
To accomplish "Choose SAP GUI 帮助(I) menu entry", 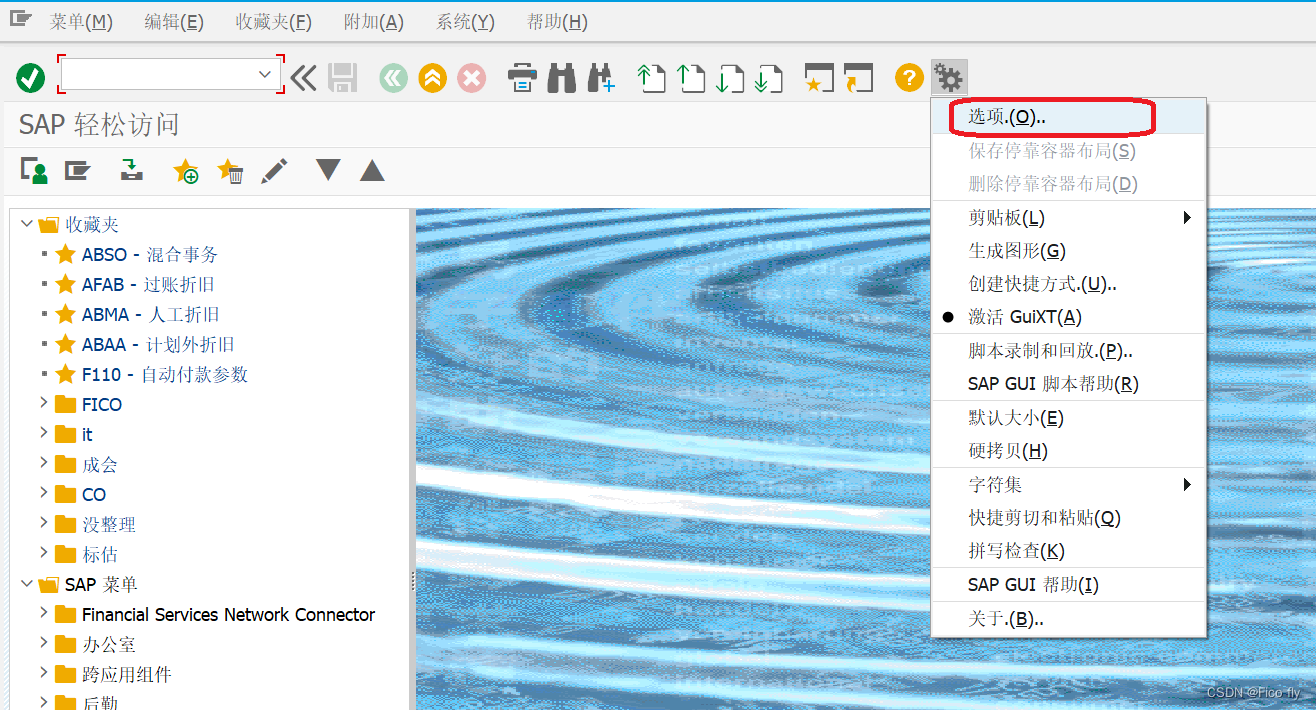I will coord(1069,585).
